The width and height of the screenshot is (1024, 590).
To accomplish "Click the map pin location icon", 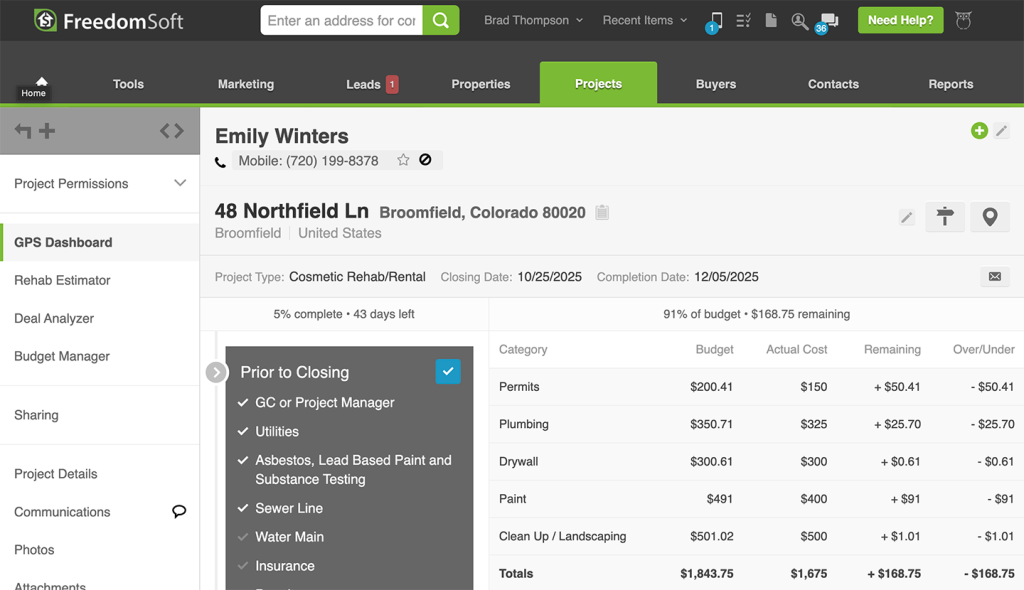I will [x=989, y=217].
